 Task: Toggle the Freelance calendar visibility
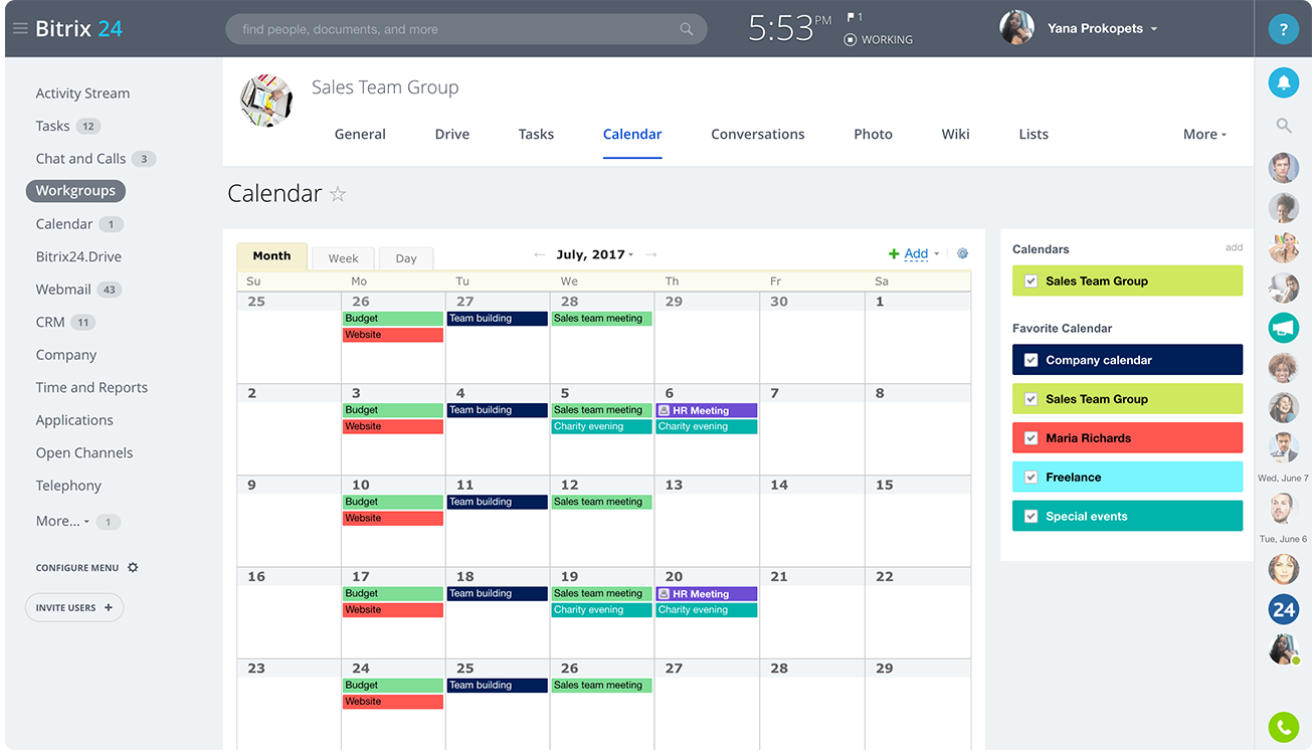point(1031,477)
